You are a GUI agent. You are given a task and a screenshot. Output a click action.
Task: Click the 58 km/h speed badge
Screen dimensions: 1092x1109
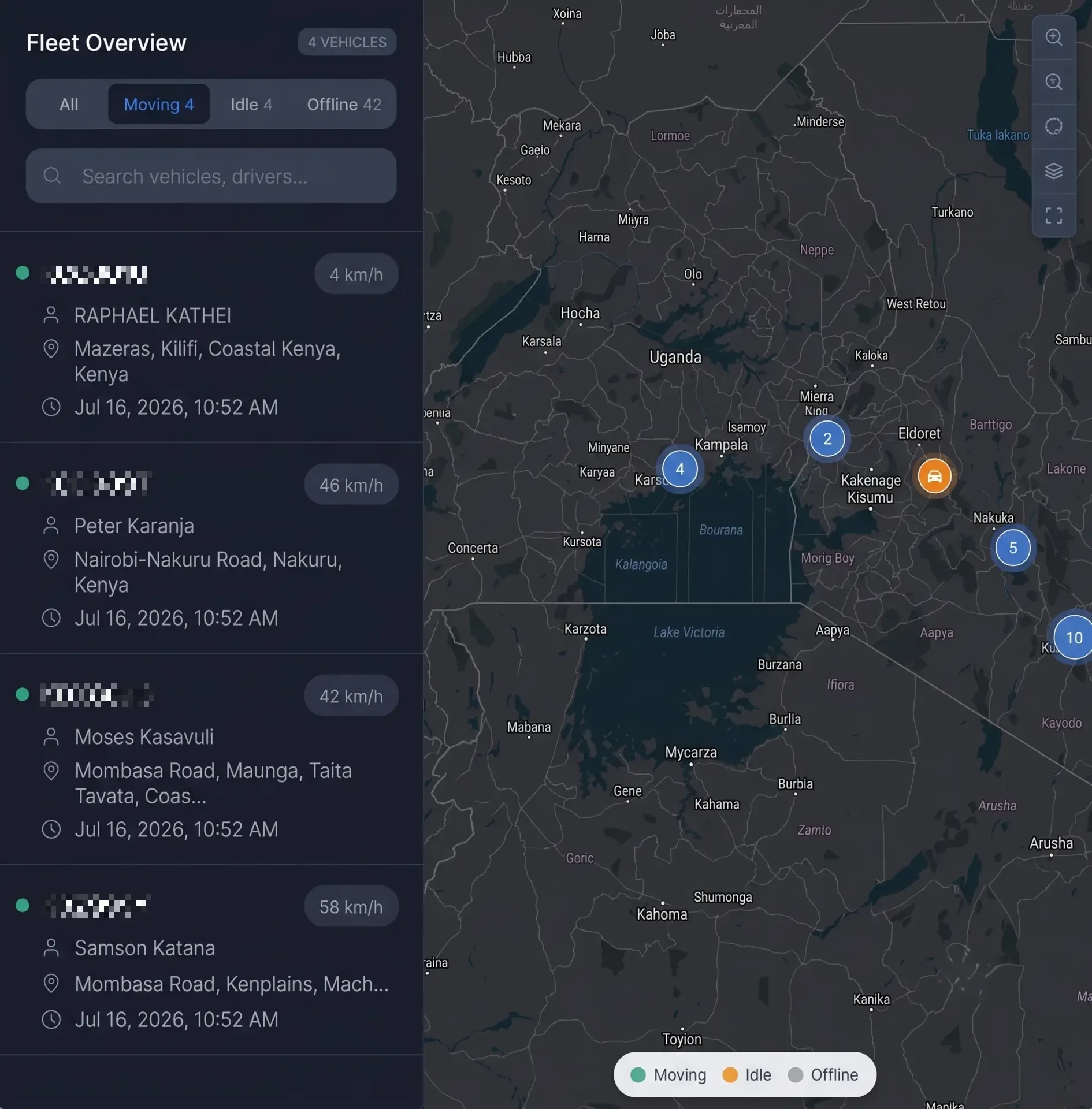click(x=351, y=907)
